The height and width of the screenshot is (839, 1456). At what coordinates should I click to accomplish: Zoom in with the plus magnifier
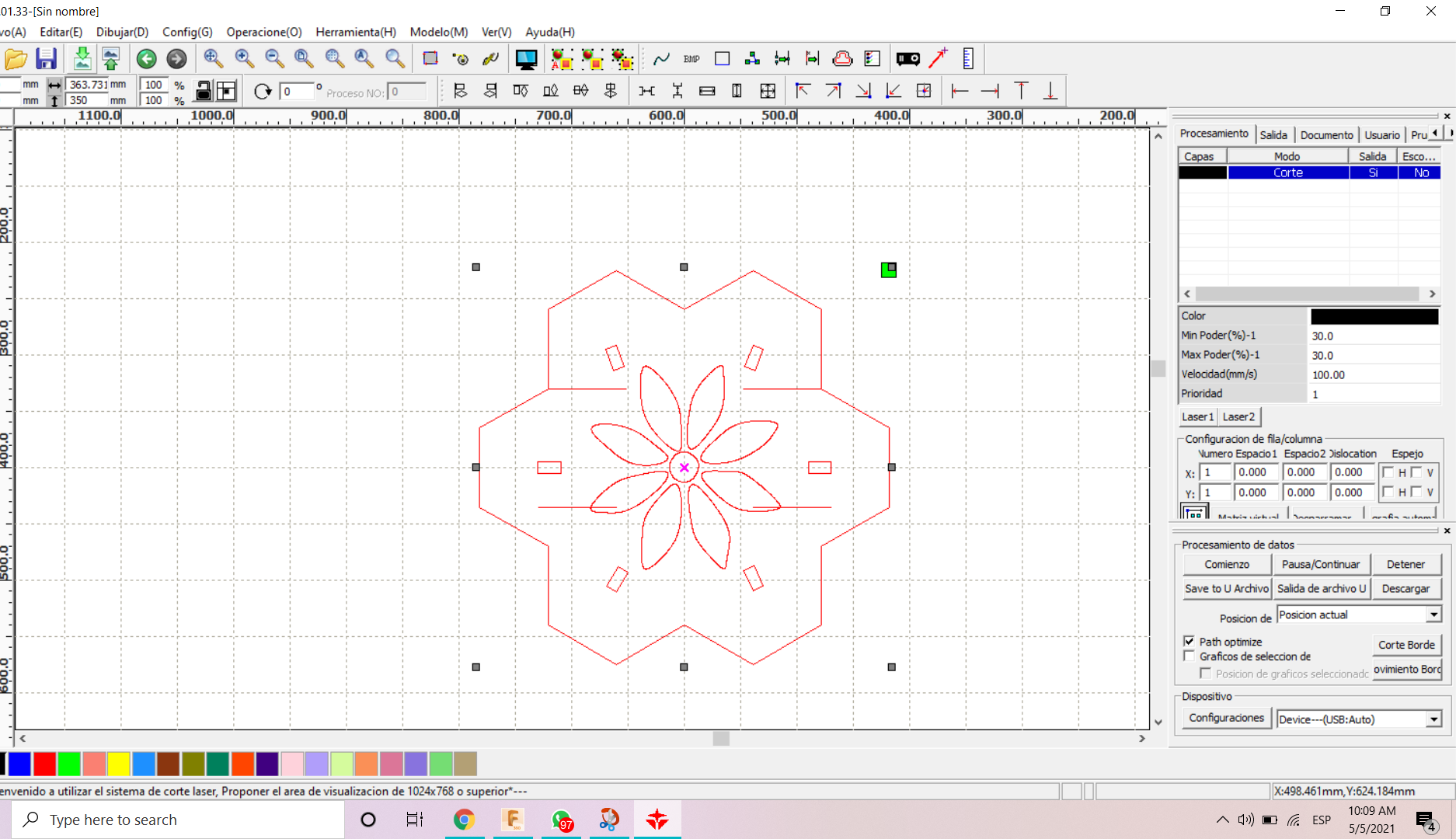[x=244, y=58]
